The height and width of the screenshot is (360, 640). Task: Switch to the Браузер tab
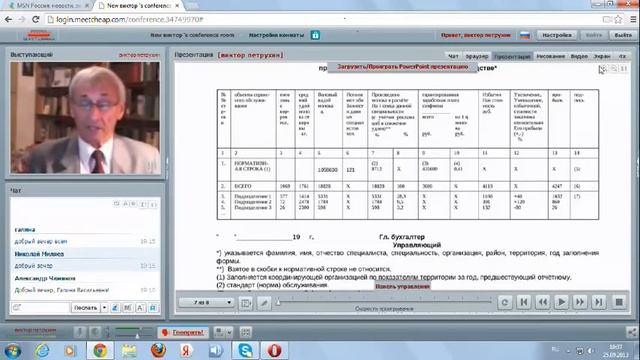coord(477,56)
